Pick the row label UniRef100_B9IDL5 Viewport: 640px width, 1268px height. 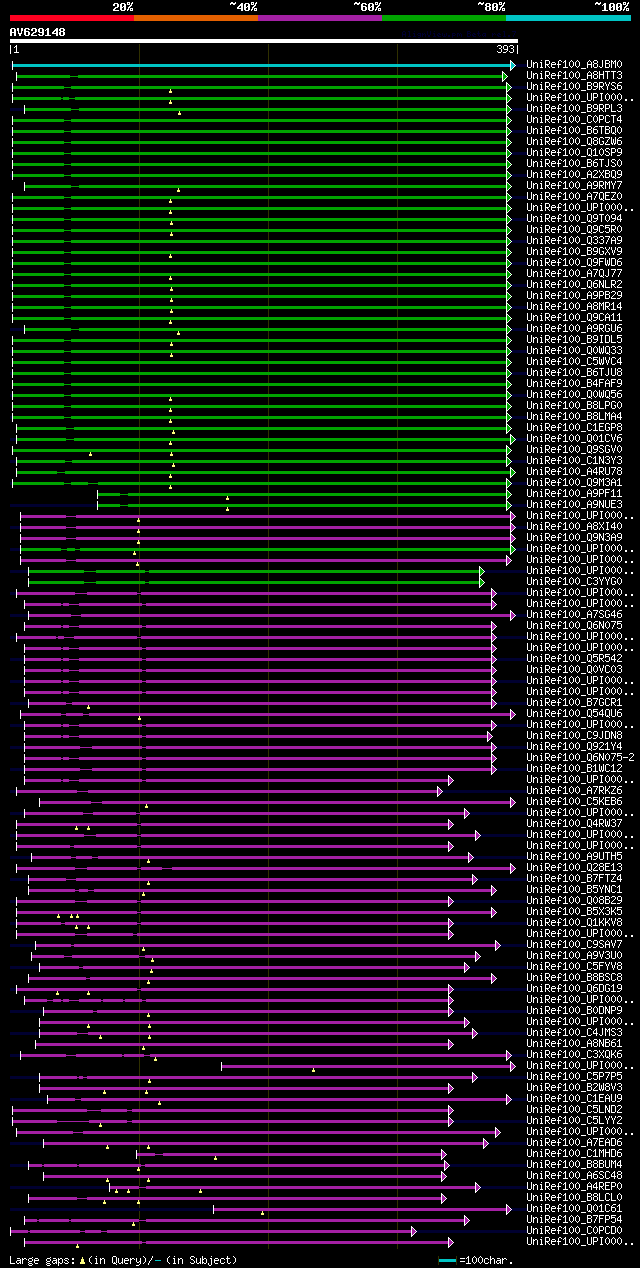575,340
